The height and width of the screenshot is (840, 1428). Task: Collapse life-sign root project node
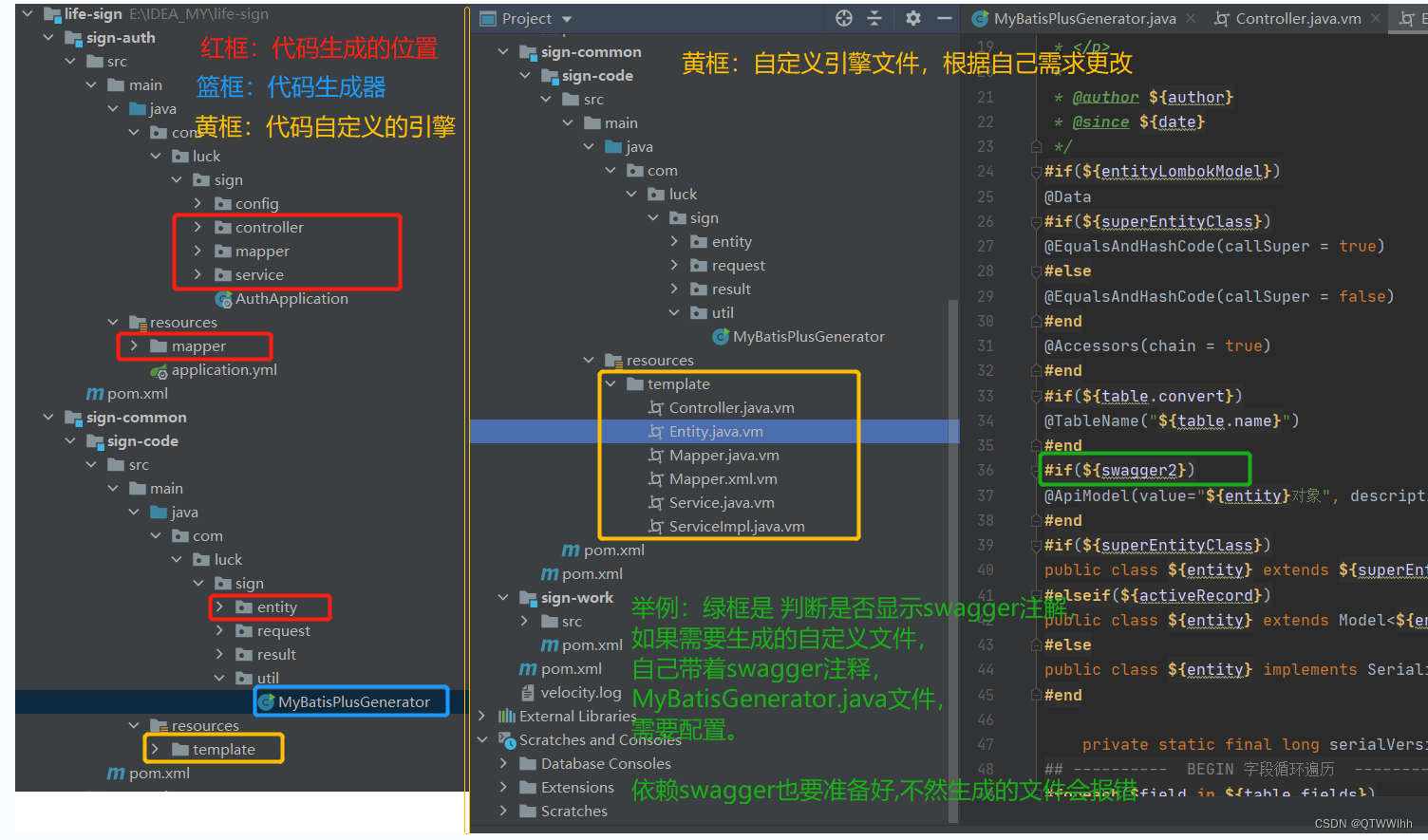coord(28,14)
